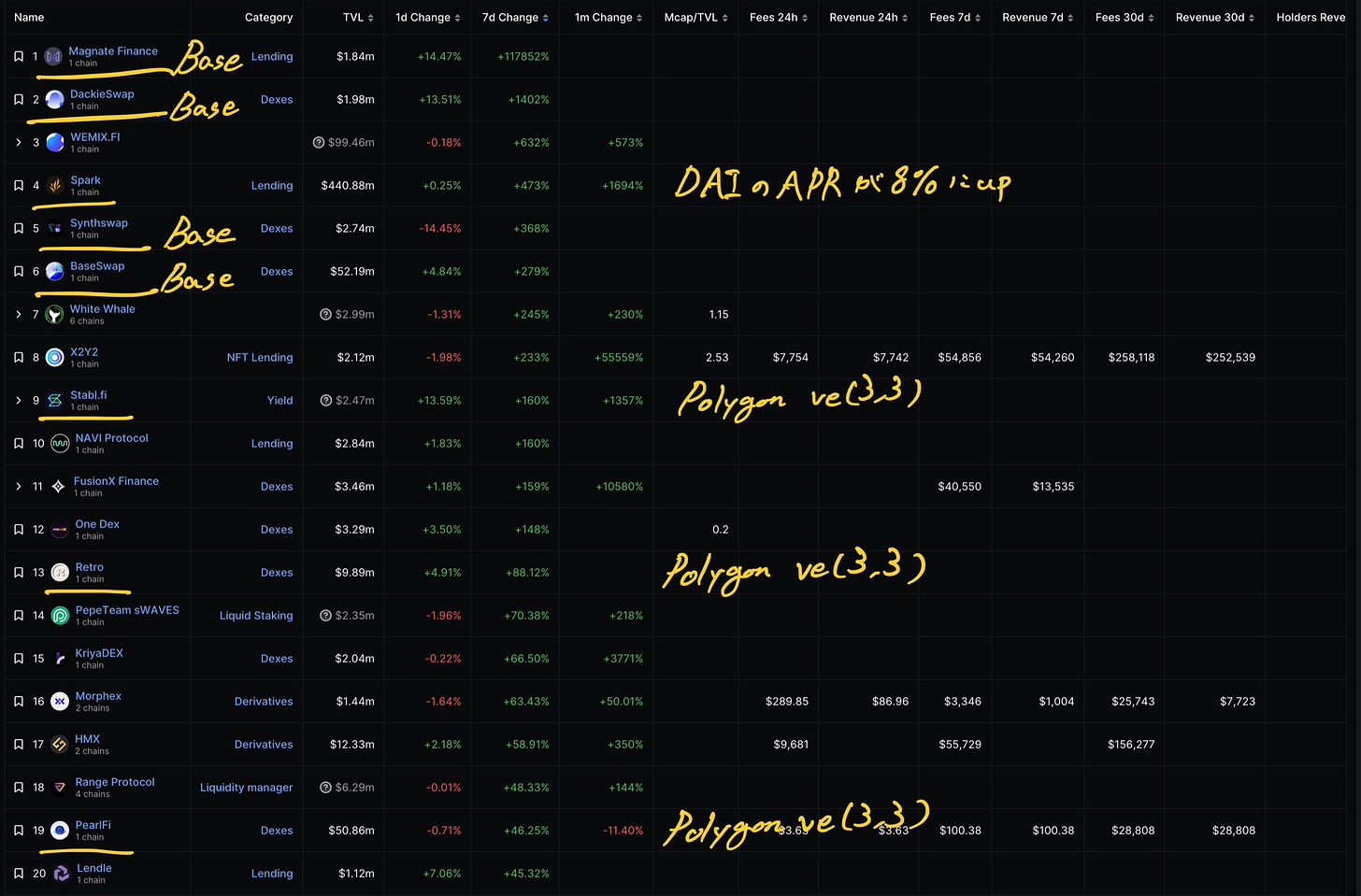Click the BaseSwap protocol logo
The image size is (1361, 896).
pyautogui.click(x=55, y=272)
